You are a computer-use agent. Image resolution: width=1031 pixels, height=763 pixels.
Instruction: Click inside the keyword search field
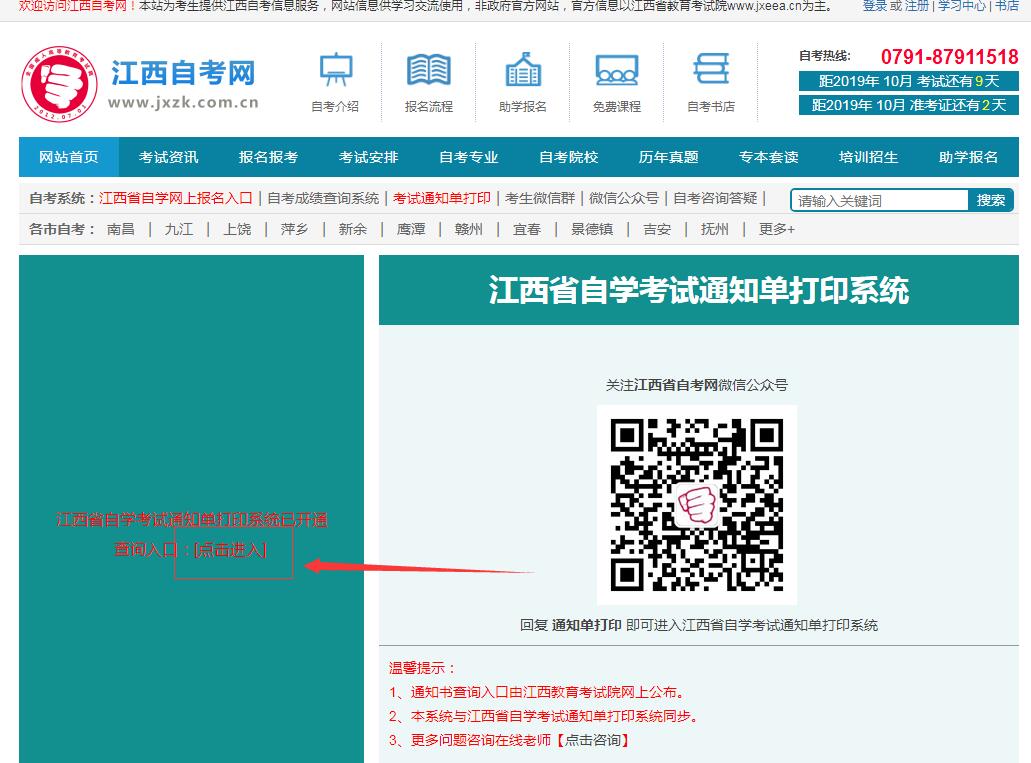881,201
